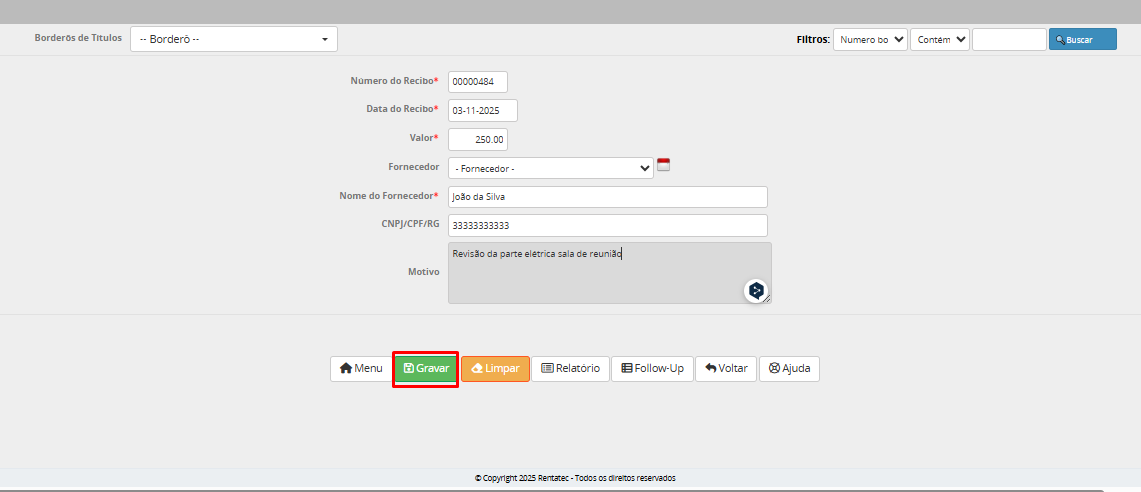
Task: Click the Data do Recibo field
Action: [482, 110]
